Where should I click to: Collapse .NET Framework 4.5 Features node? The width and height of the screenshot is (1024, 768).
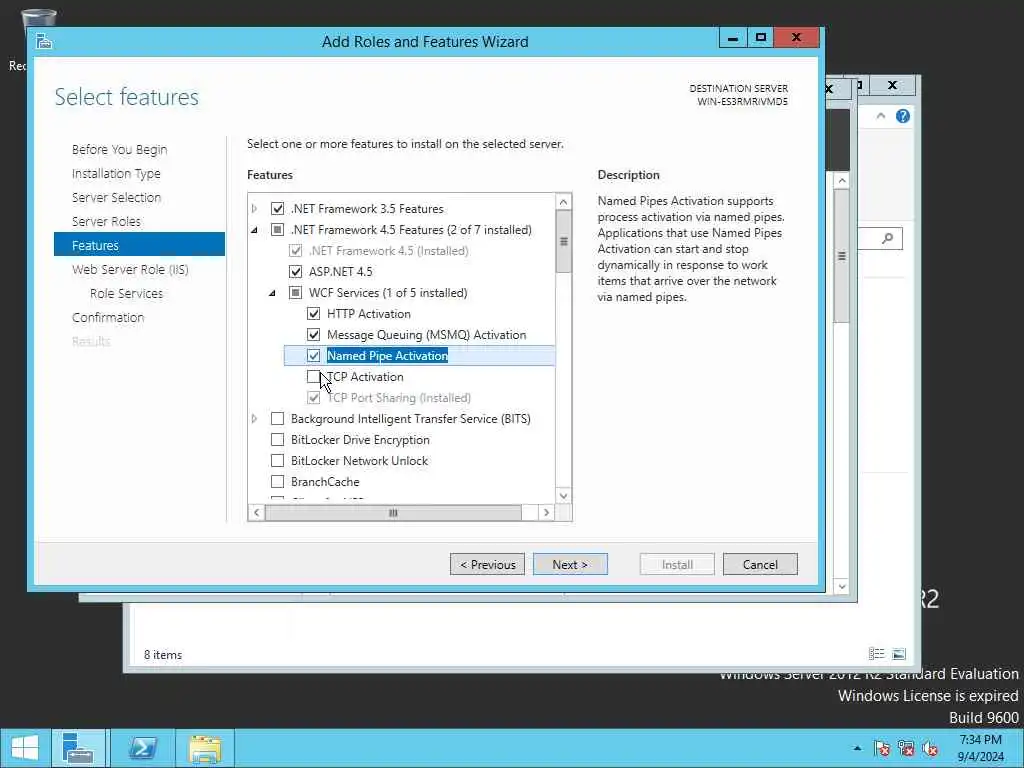pyautogui.click(x=255, y=230)
